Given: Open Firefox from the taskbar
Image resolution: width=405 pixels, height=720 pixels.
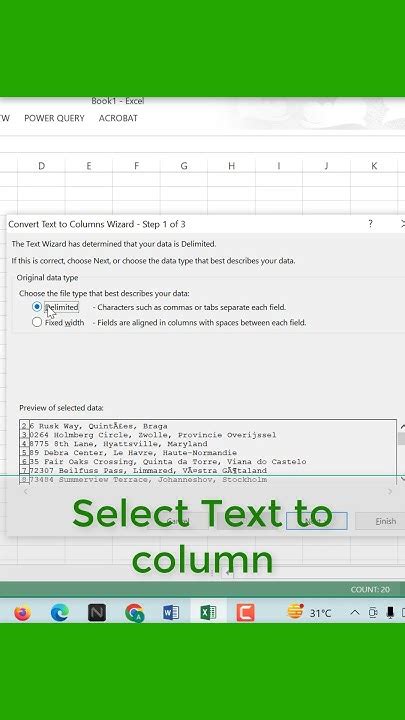Looking at the screenshot, I should 22,613.
